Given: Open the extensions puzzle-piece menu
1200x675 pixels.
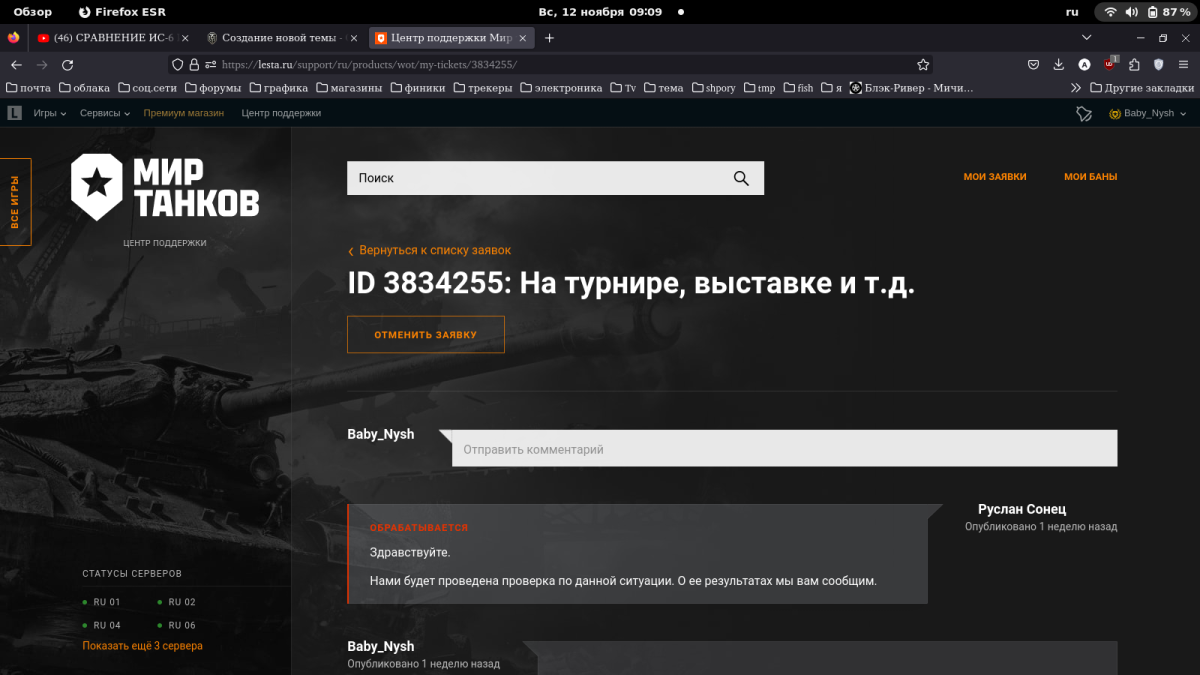Looking at the screenshot, I should pos(1134,64).
